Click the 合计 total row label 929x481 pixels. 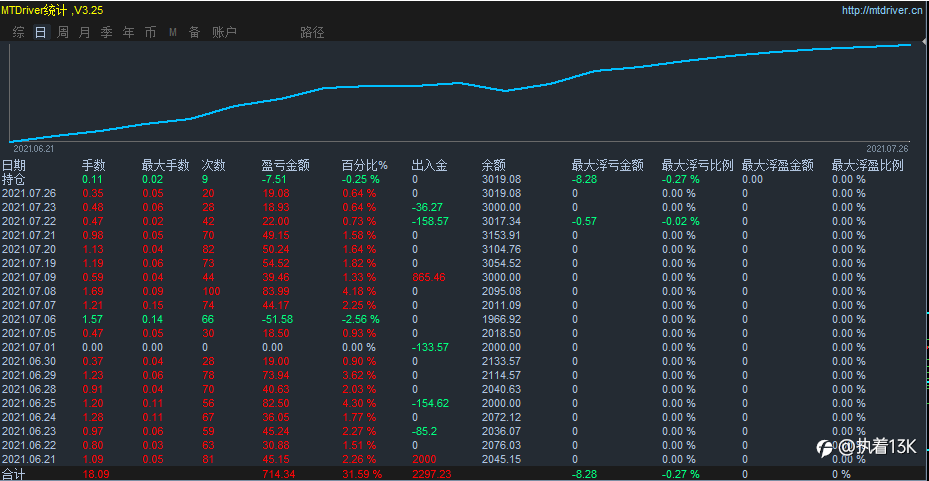coord(14,473)
